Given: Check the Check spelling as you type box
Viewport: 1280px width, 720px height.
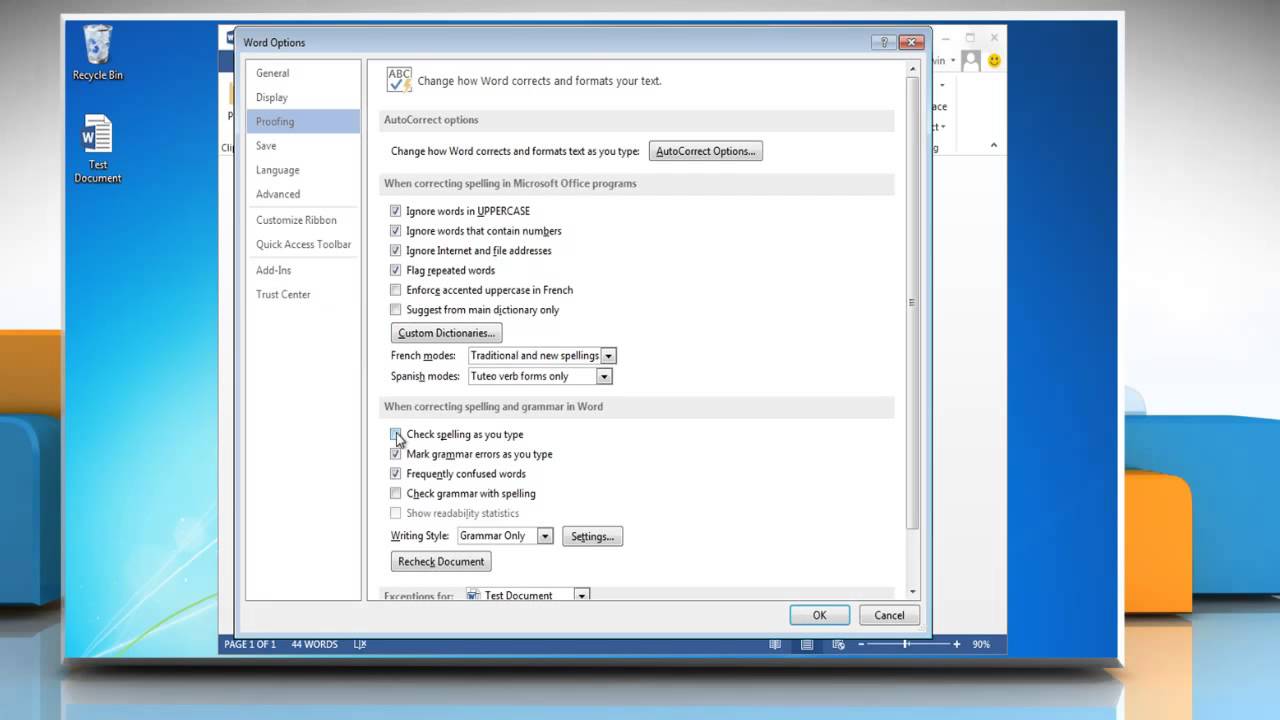Looking at the screenshot, I should [396, 434].
